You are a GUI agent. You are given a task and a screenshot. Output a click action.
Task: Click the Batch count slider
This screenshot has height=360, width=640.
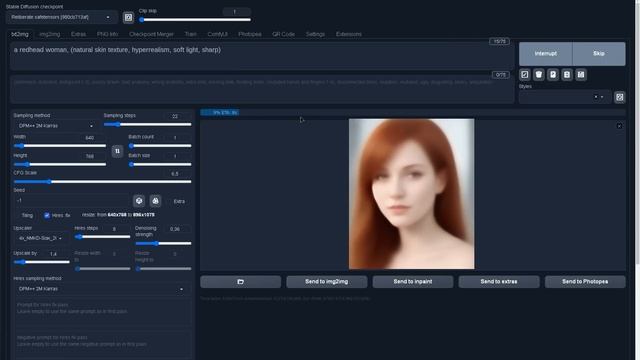point(160,146)
